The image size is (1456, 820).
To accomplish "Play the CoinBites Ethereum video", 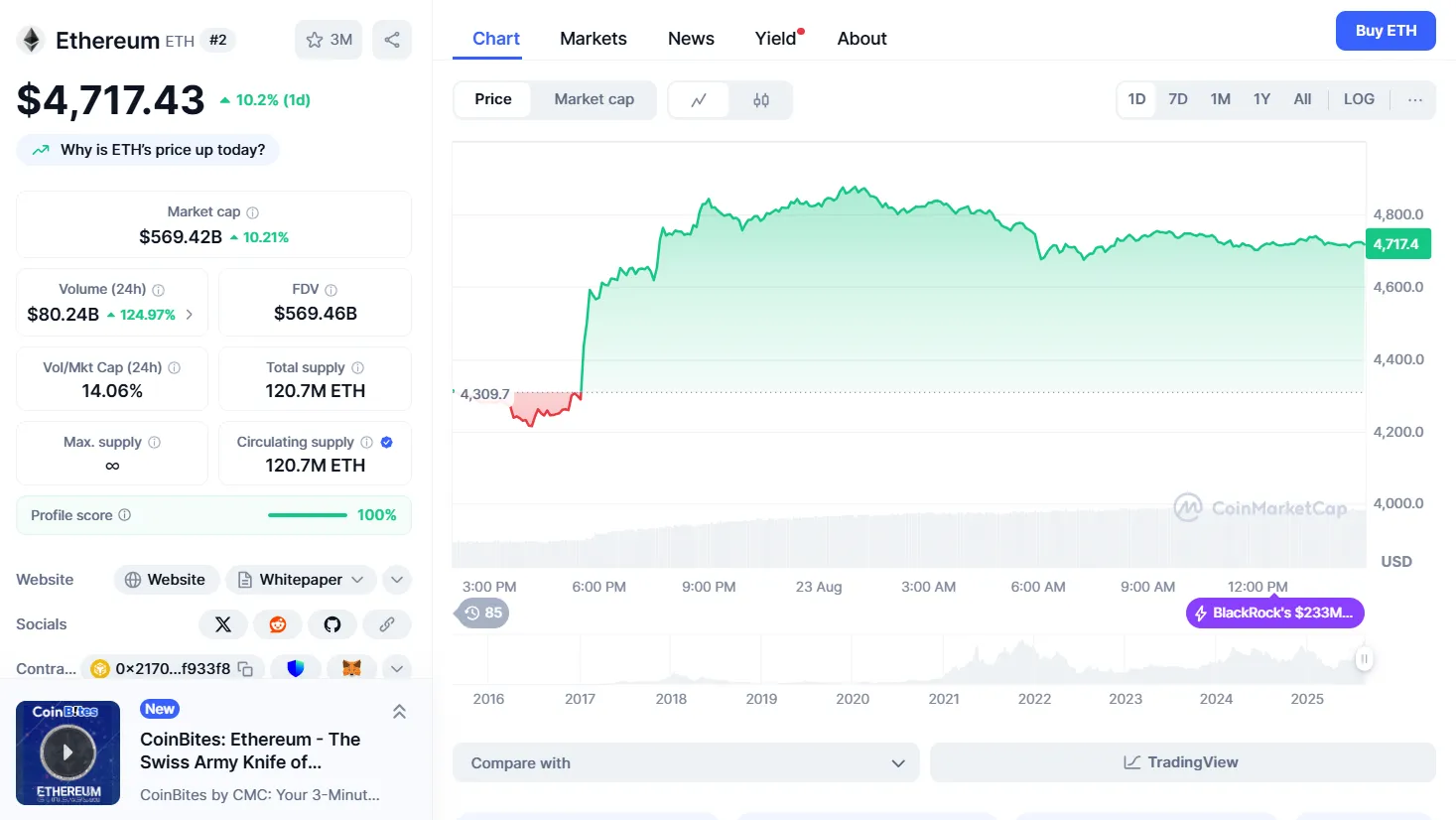I will click(x=67, y=752).
